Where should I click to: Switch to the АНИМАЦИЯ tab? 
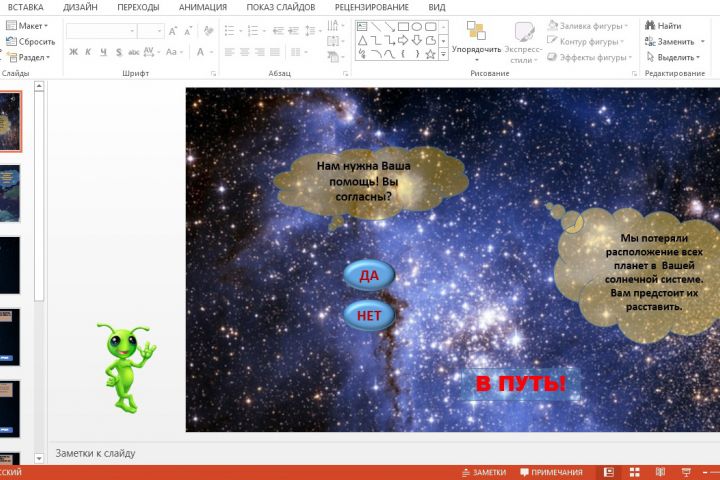pos(203,7)
